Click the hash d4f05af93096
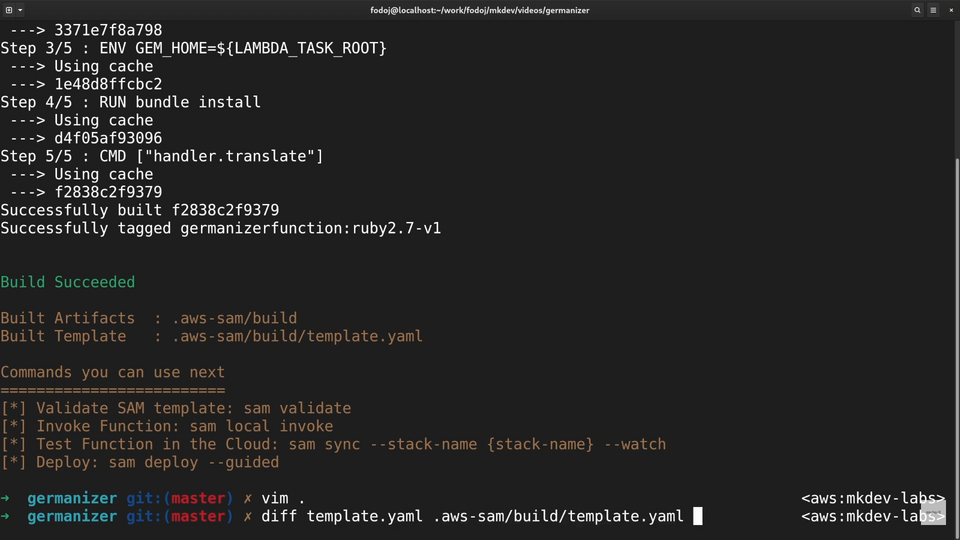The width and height of the screenshot is (960, 540). tap(108, 138)
